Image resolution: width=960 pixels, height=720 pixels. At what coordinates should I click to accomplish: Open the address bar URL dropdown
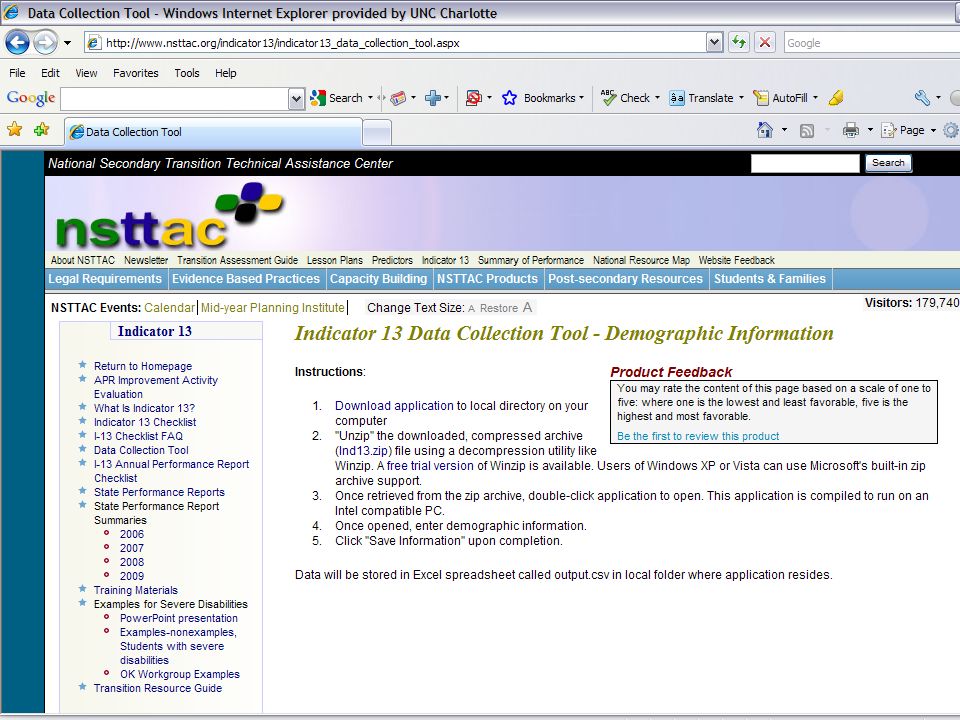714,42
